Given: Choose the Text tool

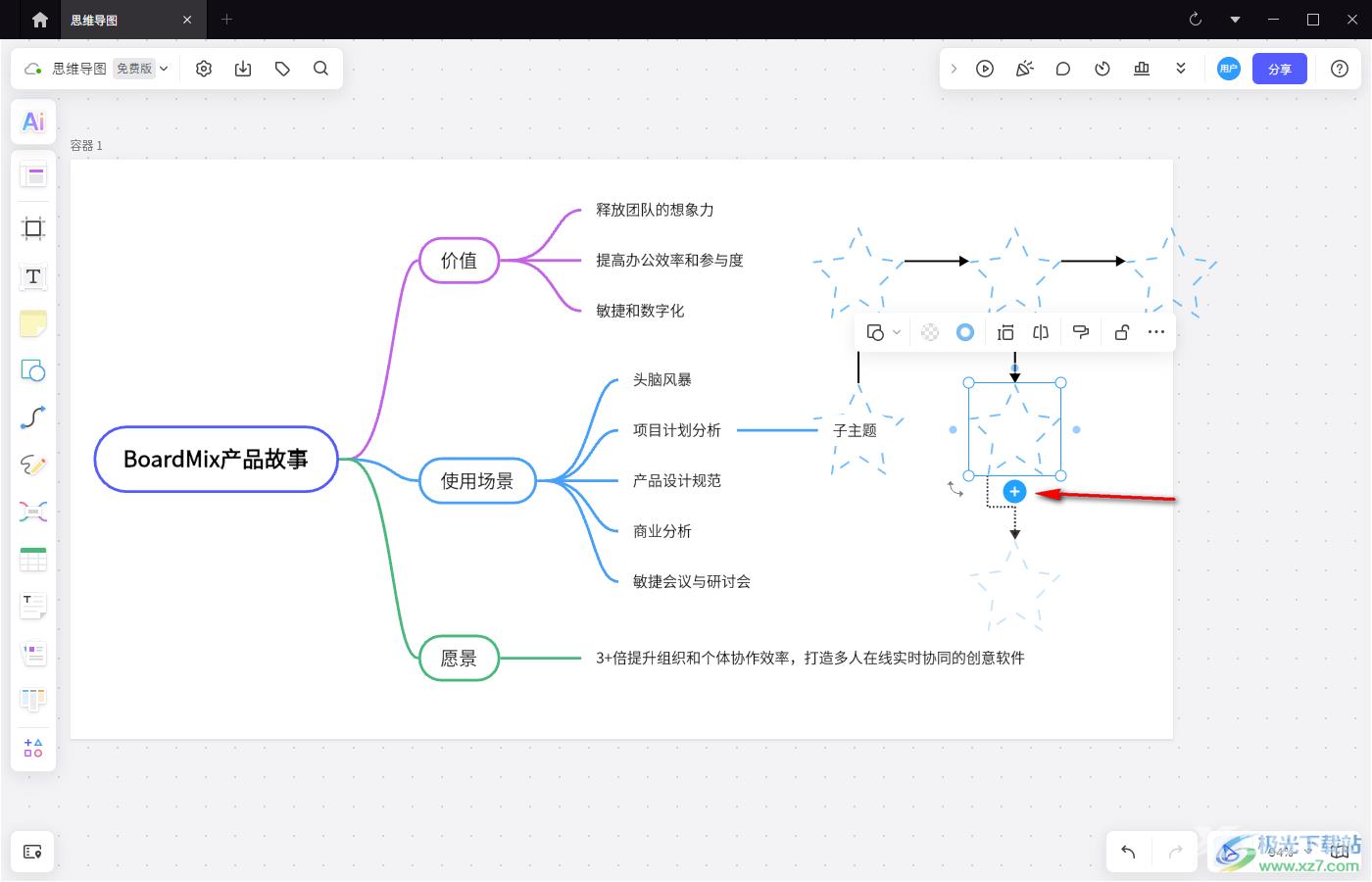Looking at the screenshot, I should 33,276.
